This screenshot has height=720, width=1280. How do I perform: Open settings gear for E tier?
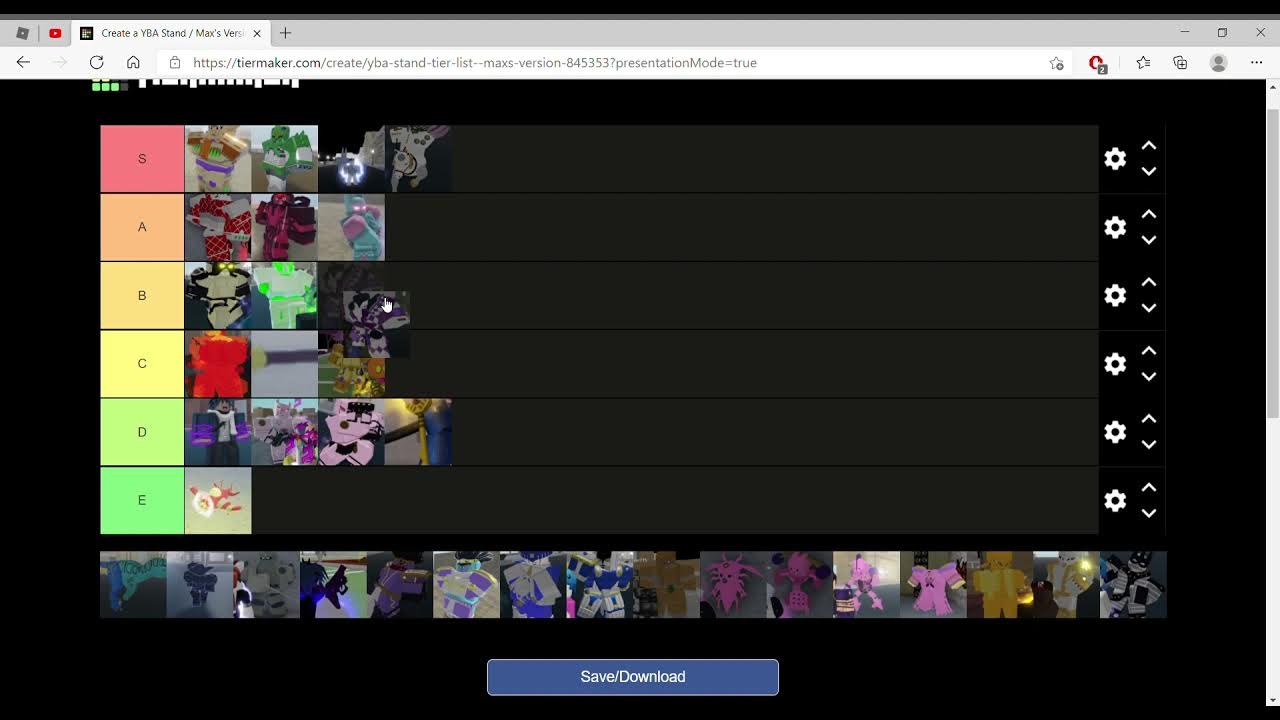1115,500
